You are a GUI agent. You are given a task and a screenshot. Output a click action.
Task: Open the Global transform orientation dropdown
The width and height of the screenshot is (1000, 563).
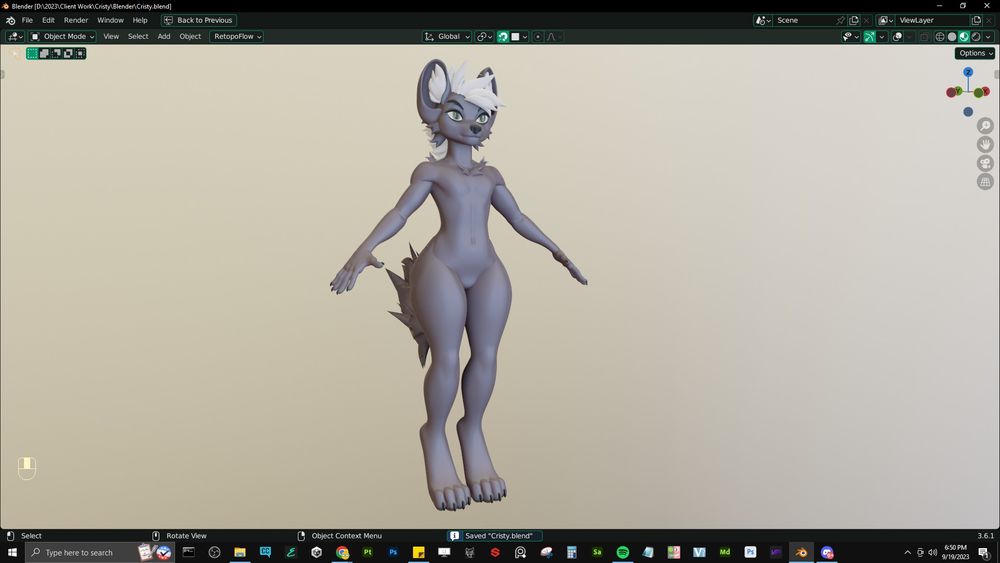tap(447, 36)
